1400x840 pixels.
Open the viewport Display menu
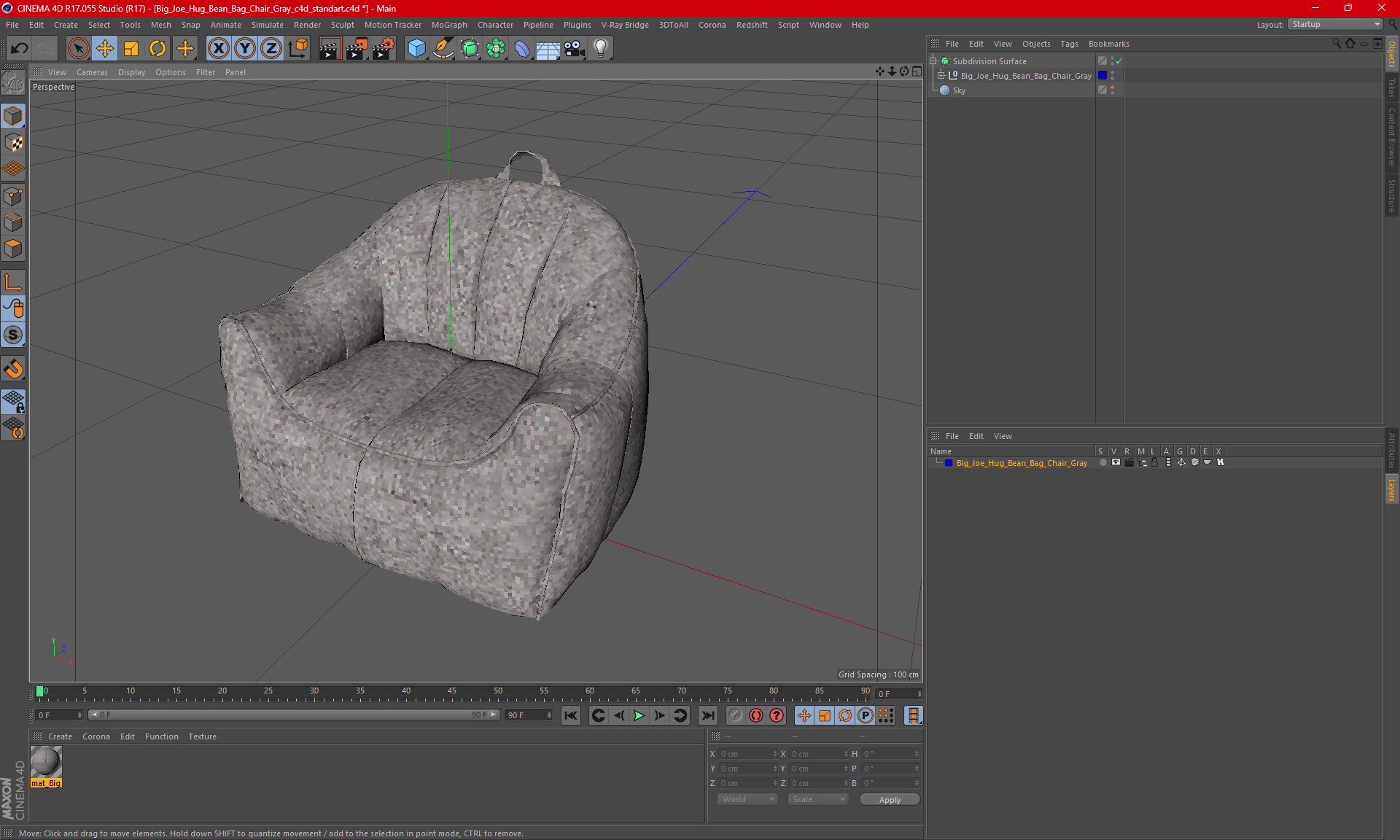click(x=131, y=72)
